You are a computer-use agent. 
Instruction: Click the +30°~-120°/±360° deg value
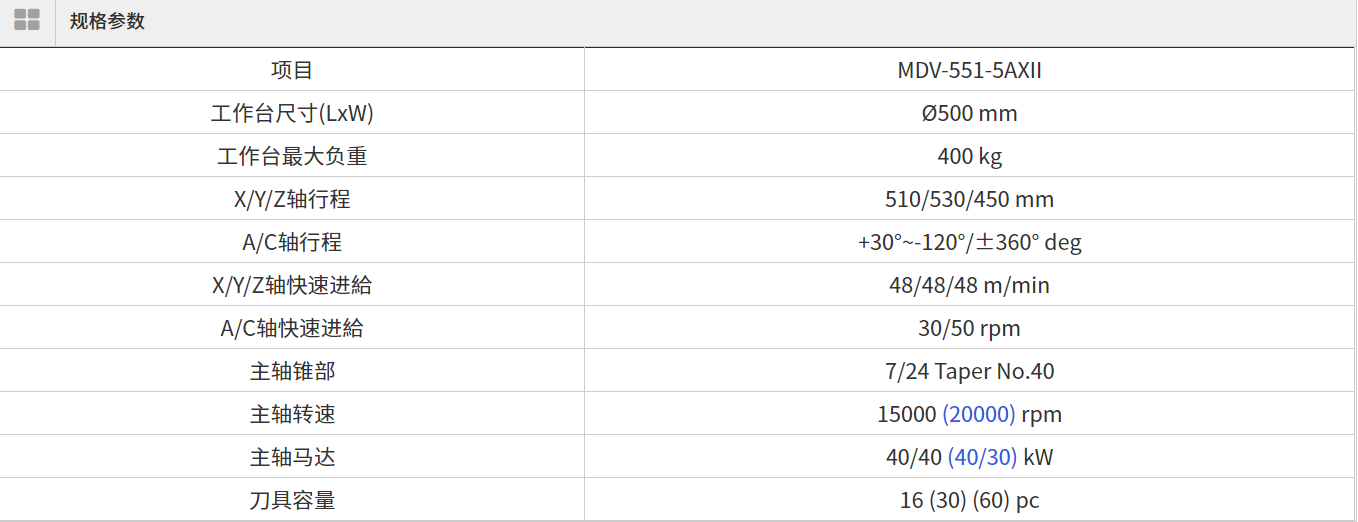click(x=969, y=242)
